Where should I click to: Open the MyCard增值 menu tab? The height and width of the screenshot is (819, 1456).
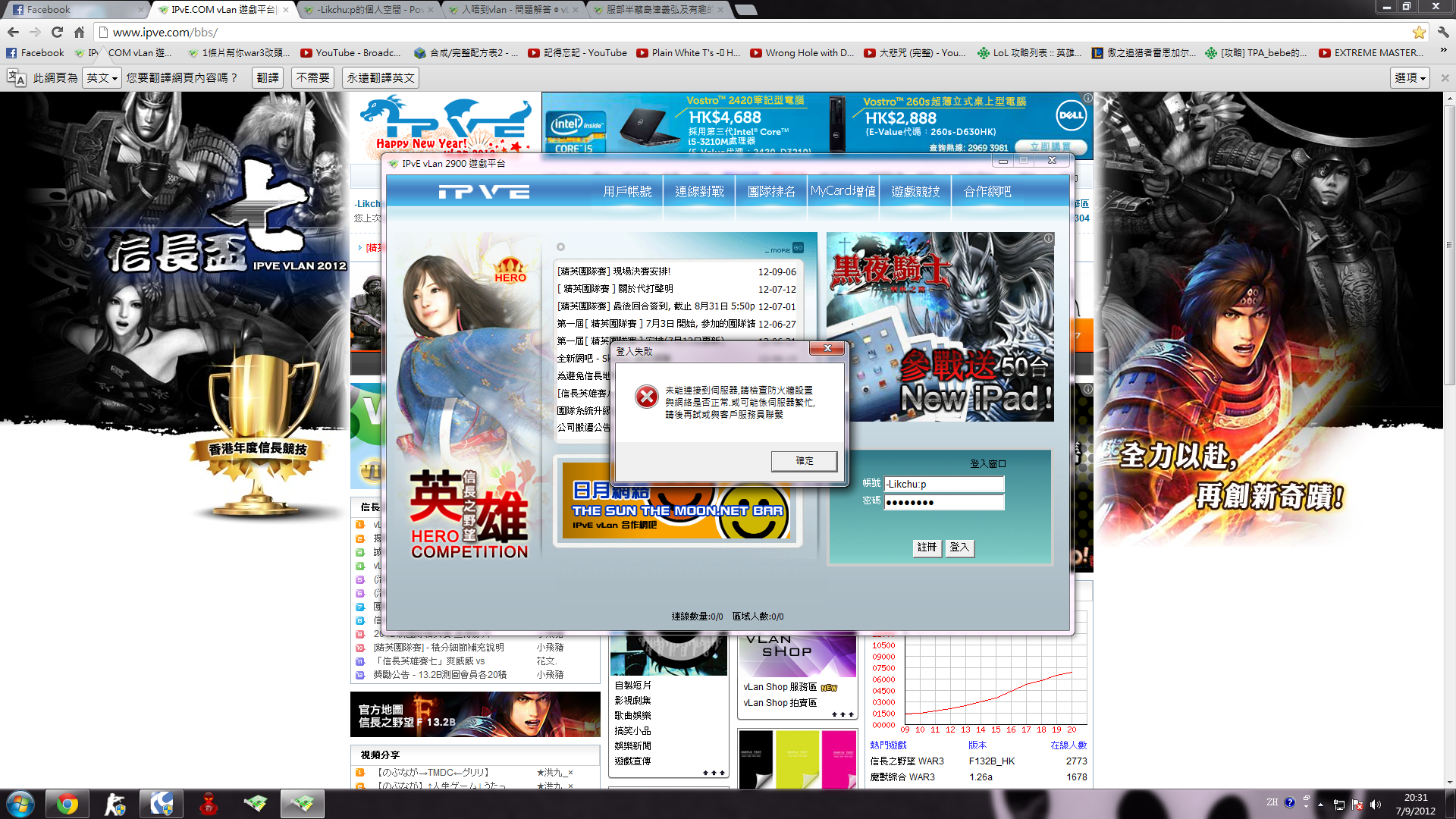pos(843,192)
